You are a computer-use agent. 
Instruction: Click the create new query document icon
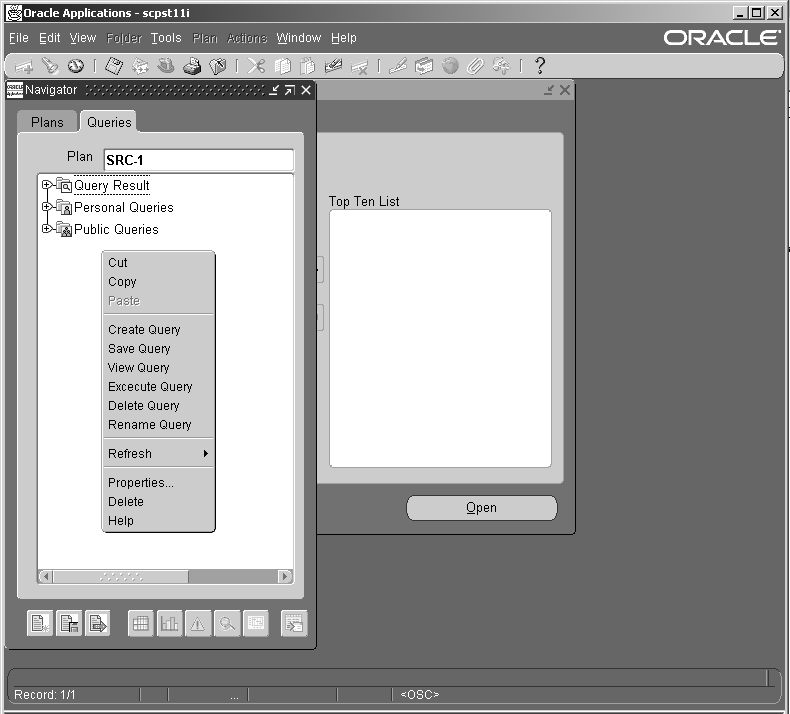coord(40,624)
